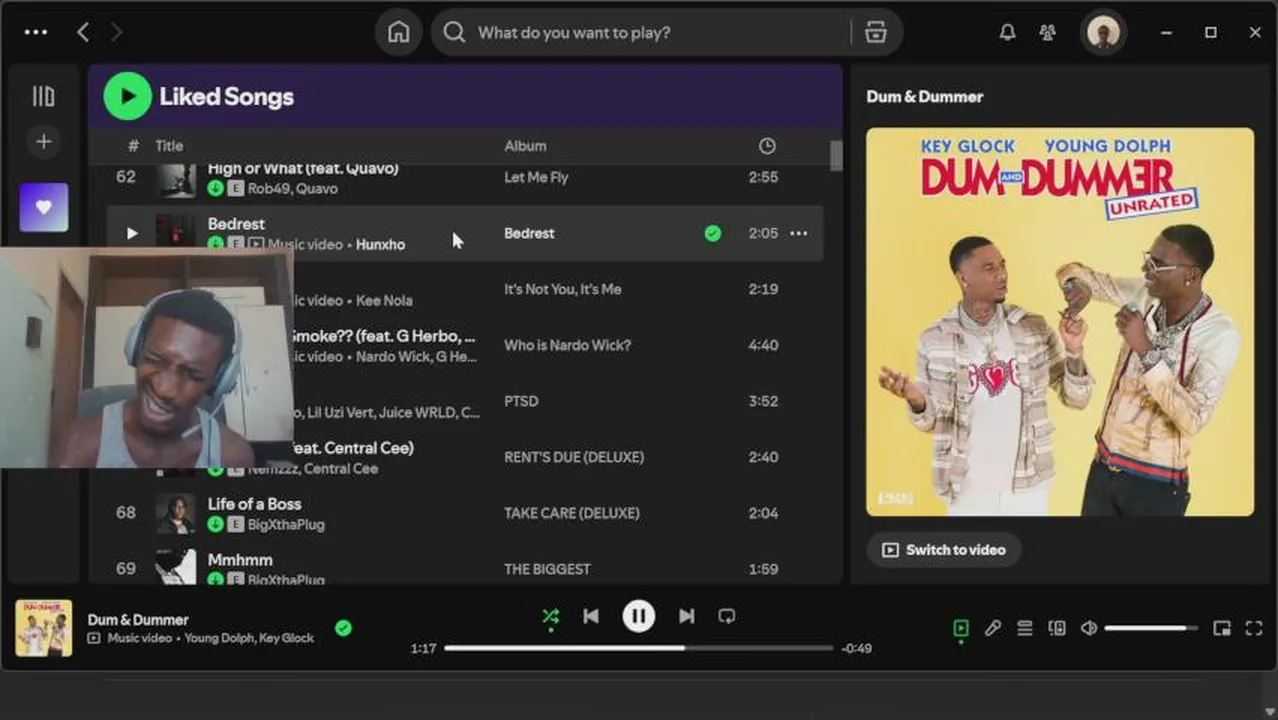The image size is (1278, 720).
Task: Open the Bedrest album link
Action: tap(529, 233)
